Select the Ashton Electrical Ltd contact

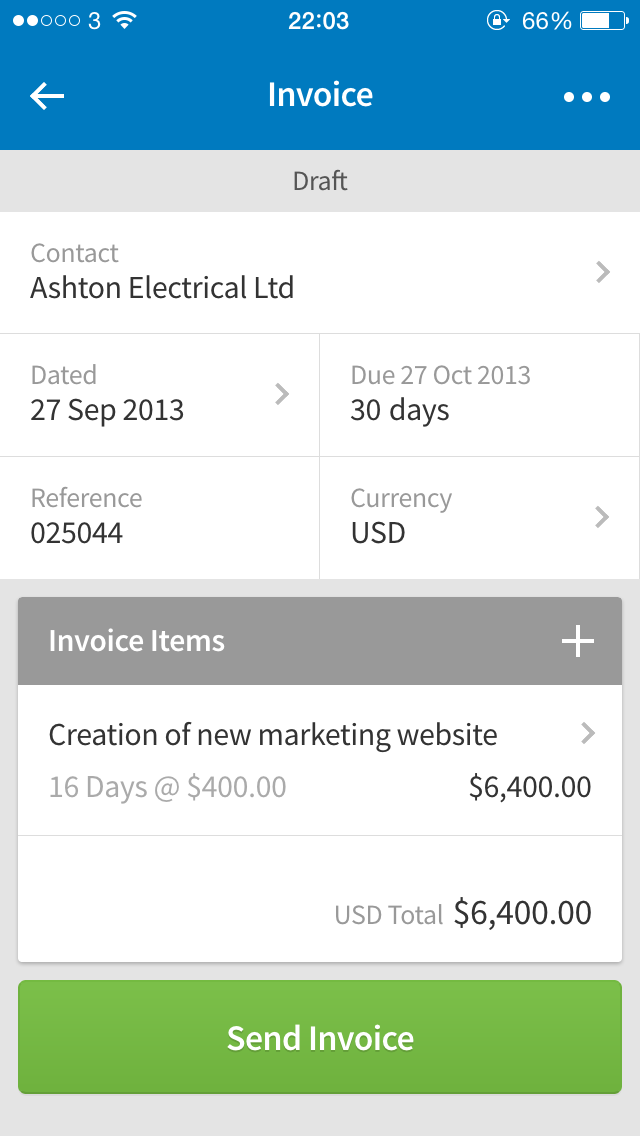[x=162, y=288]
